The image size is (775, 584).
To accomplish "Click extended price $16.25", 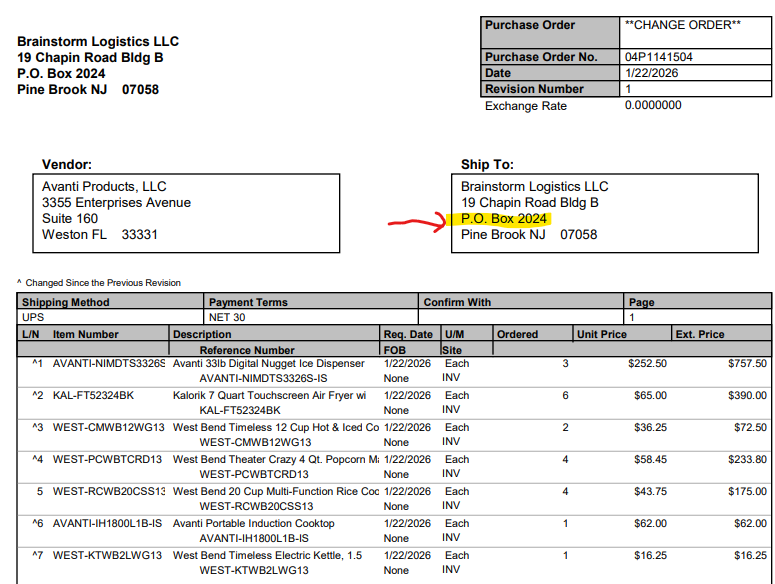I will point(750,556).
